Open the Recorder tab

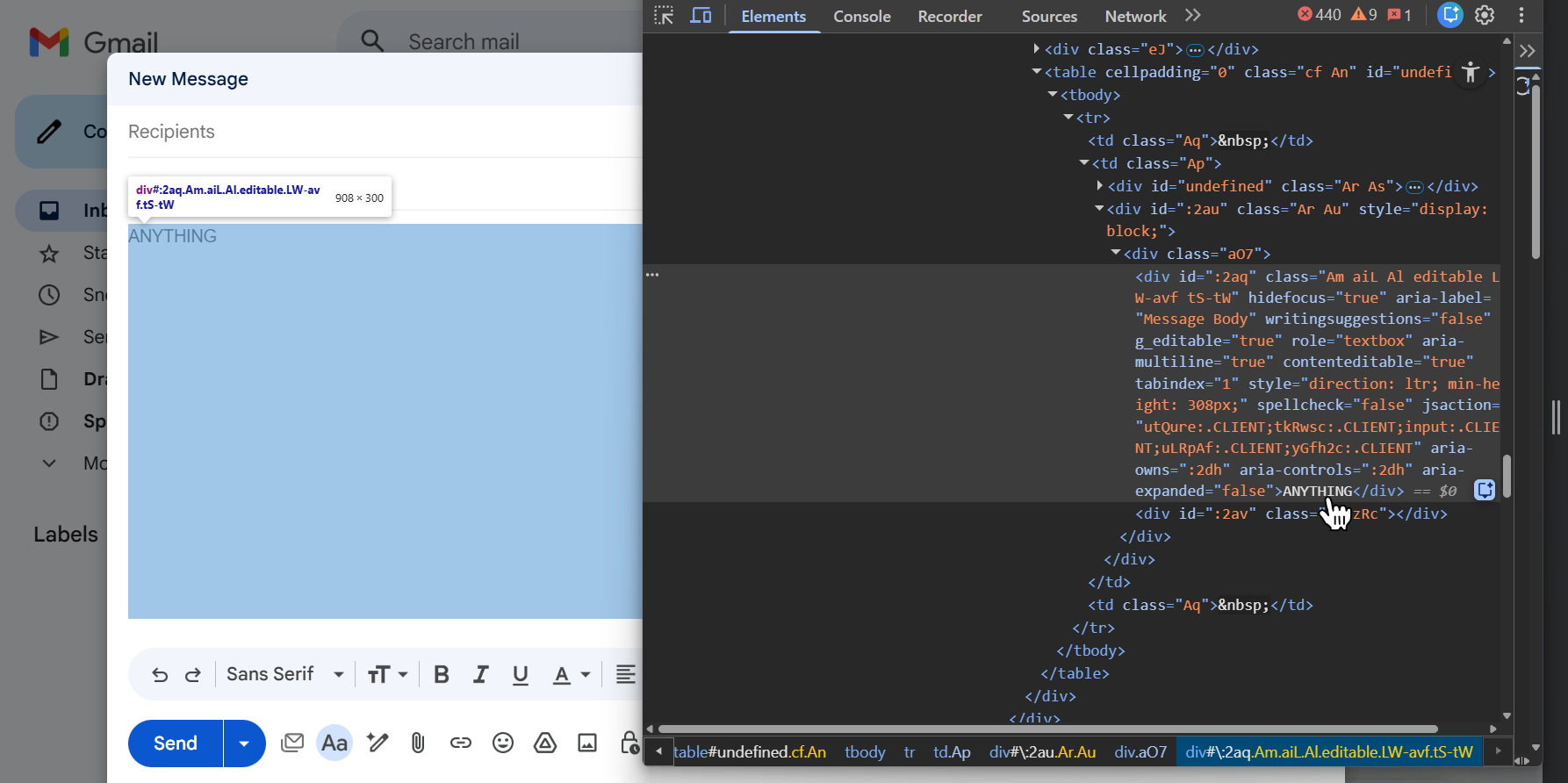(x=950, y=16)
